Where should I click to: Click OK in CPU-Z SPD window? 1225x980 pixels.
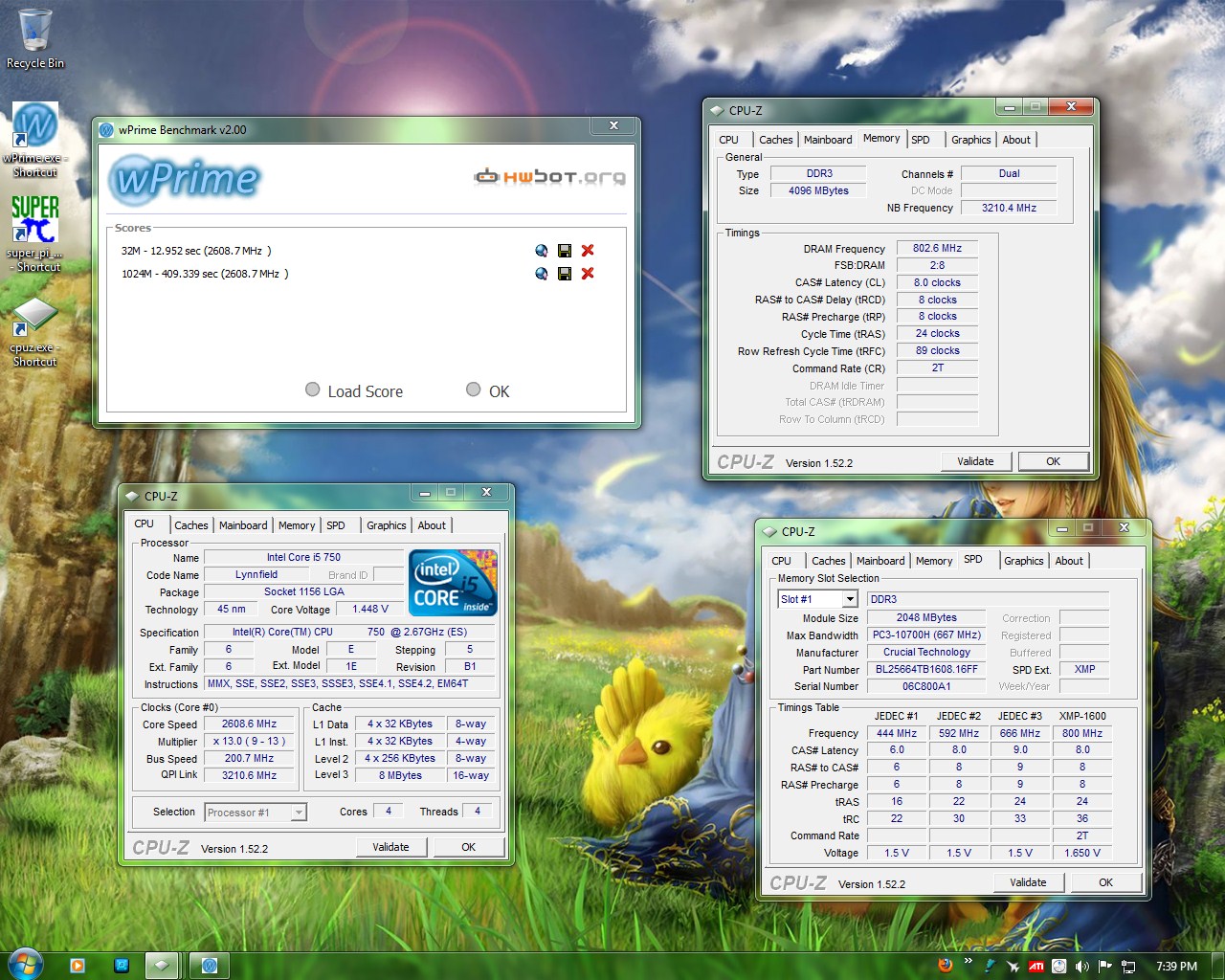[x=1105, y=882]
